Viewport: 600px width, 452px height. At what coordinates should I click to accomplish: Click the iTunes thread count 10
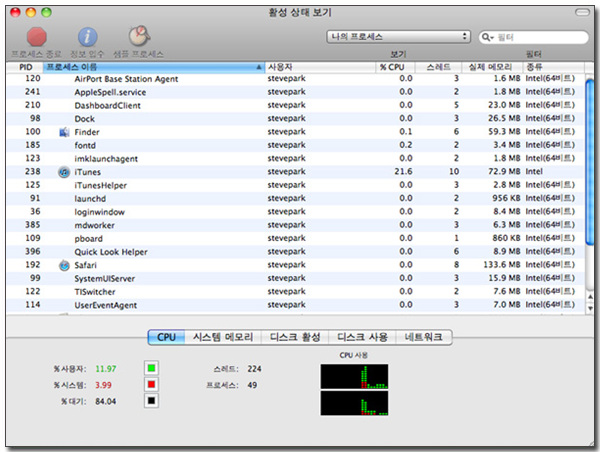(454, 171)
